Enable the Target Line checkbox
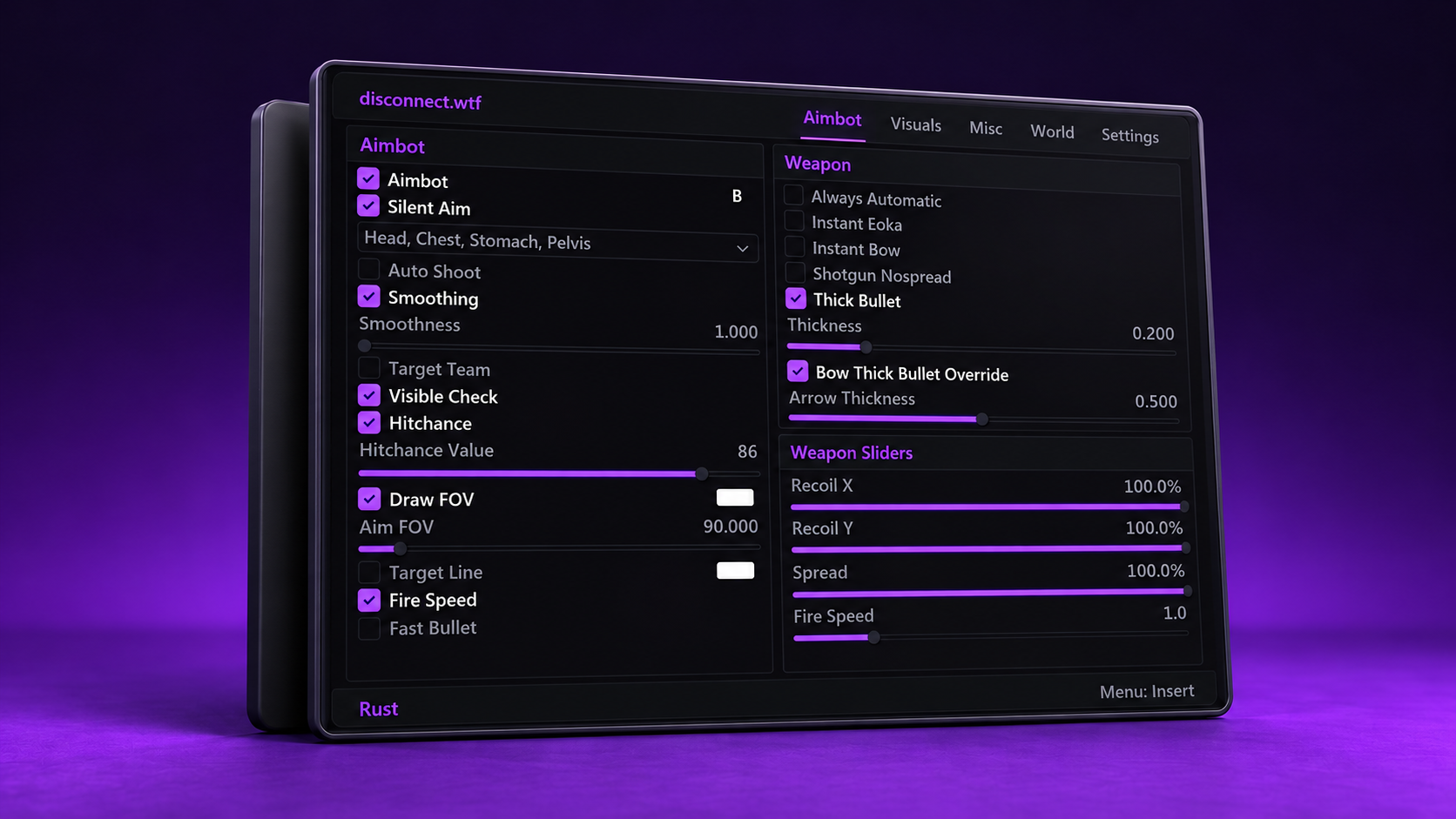The width and height of the screenshot is (1456, 819). pos(369,572)
